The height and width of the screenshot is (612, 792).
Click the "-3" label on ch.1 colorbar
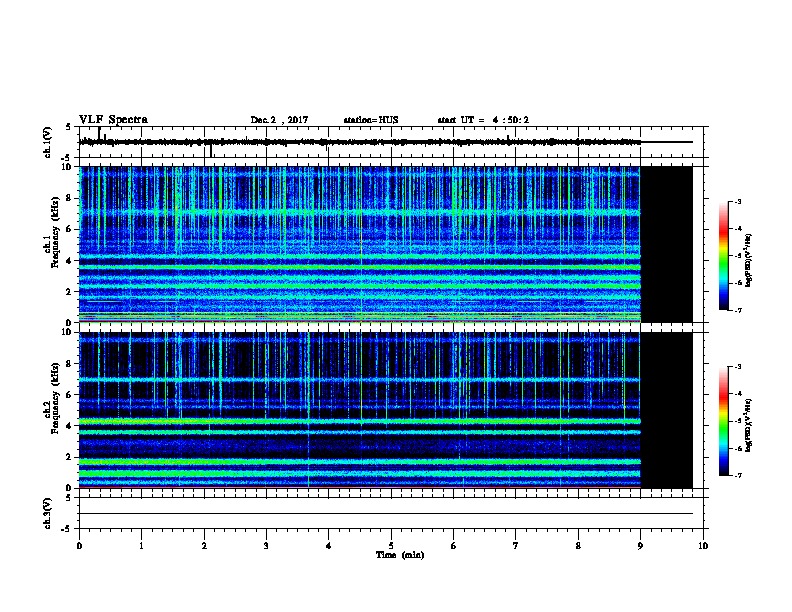[x=737, y=202]
